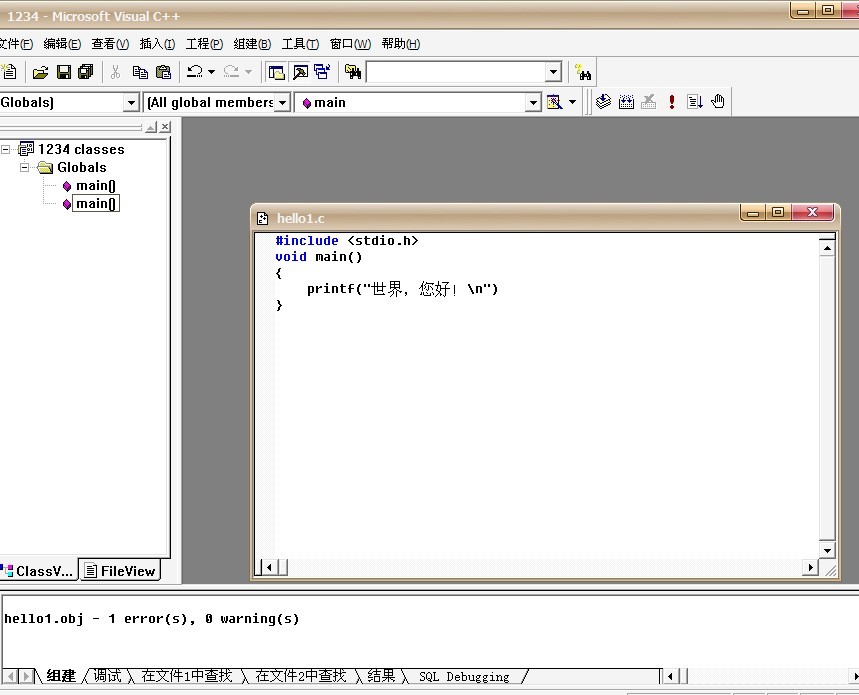This screenshot has width=859, height=695.
Task: Open the 窗口 (Window) menu
Action: coord(350,44)
